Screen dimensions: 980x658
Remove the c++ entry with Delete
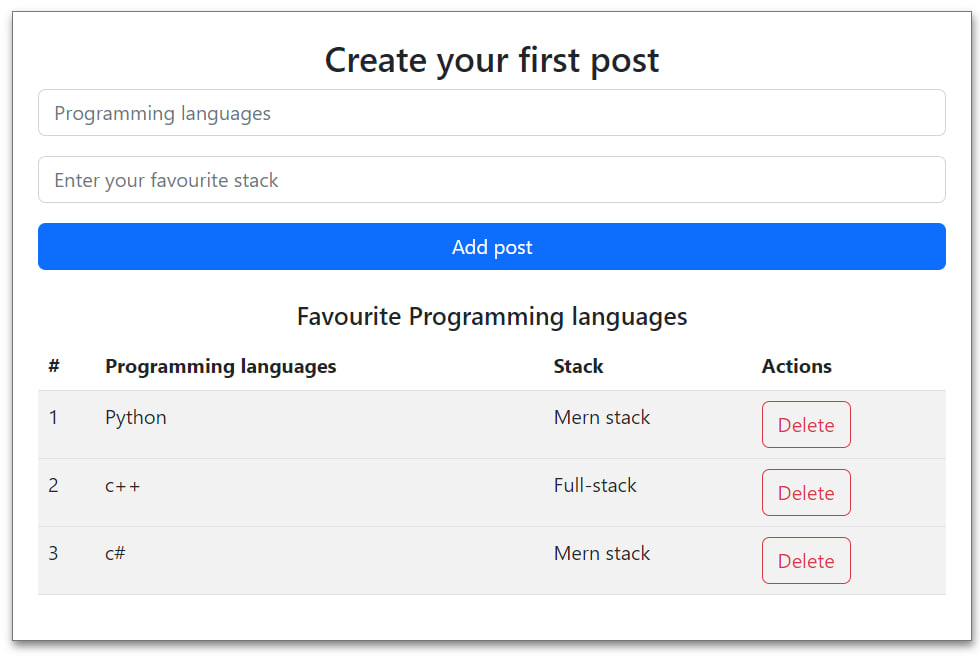pyautogui.click(x=805, y=493)
